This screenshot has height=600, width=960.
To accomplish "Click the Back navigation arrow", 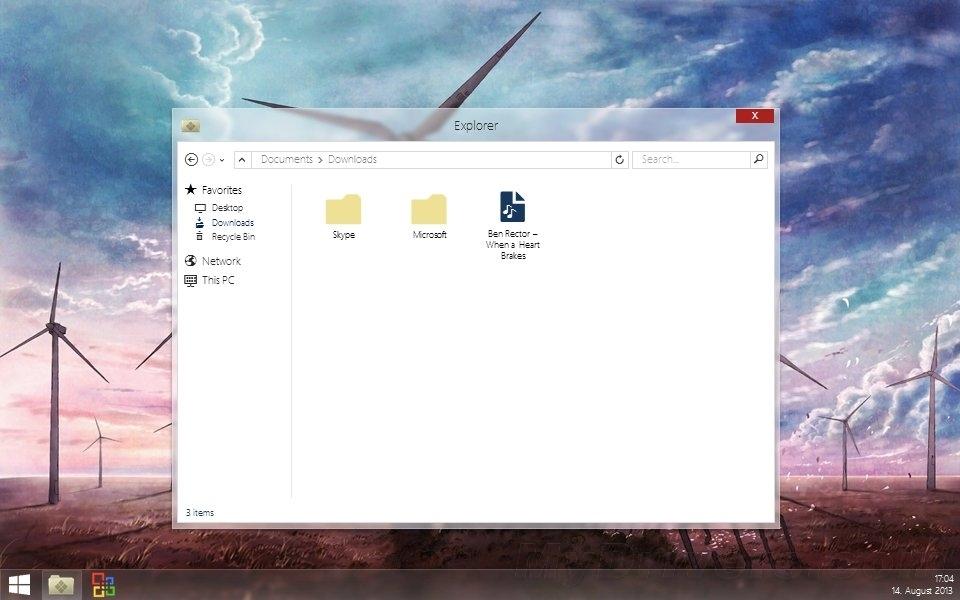I will click(x=192, y=159).
